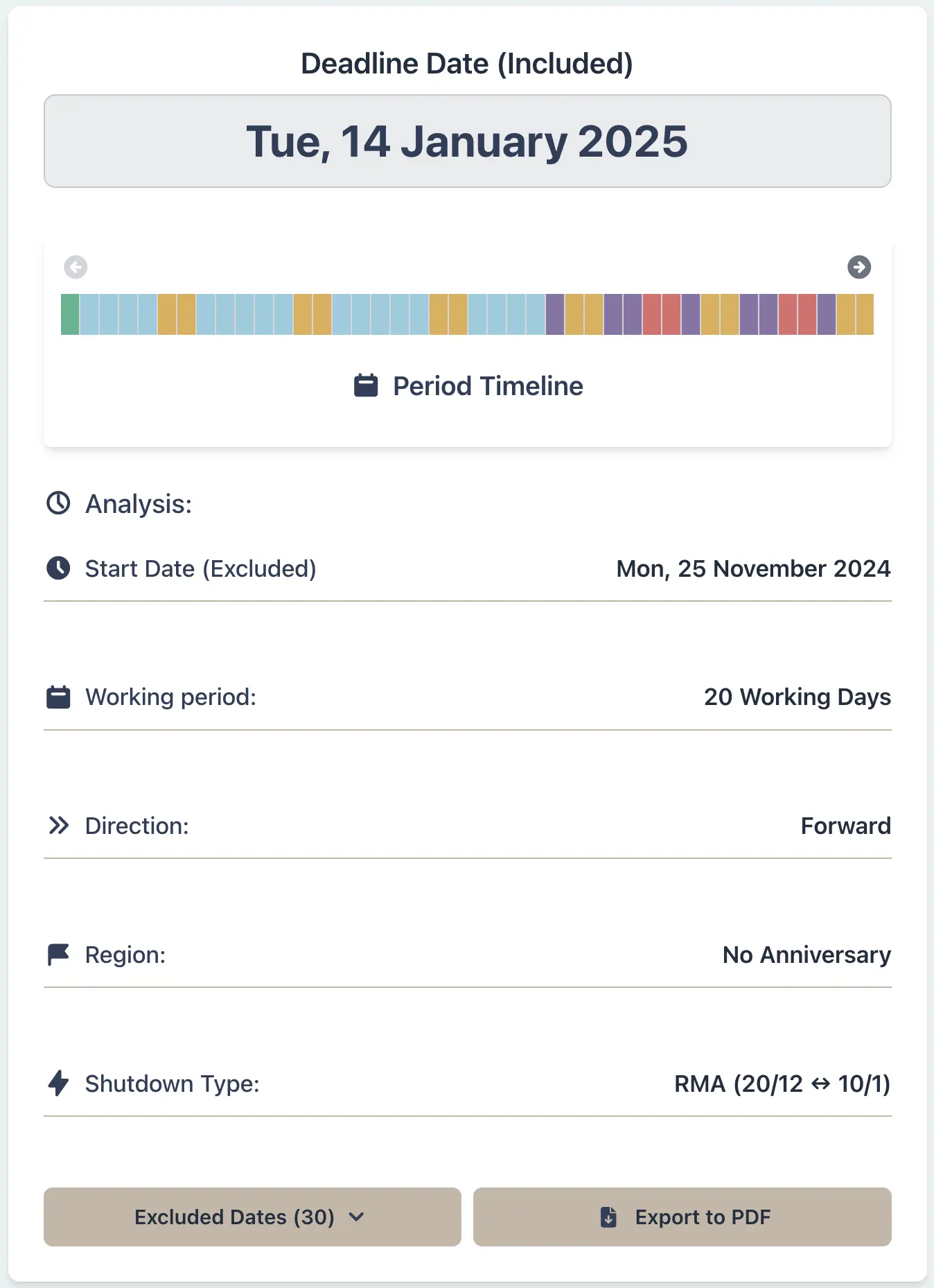Click the Export to PDF button
The height and width of the screenshot is (1288, 934).
[682, 1217]
